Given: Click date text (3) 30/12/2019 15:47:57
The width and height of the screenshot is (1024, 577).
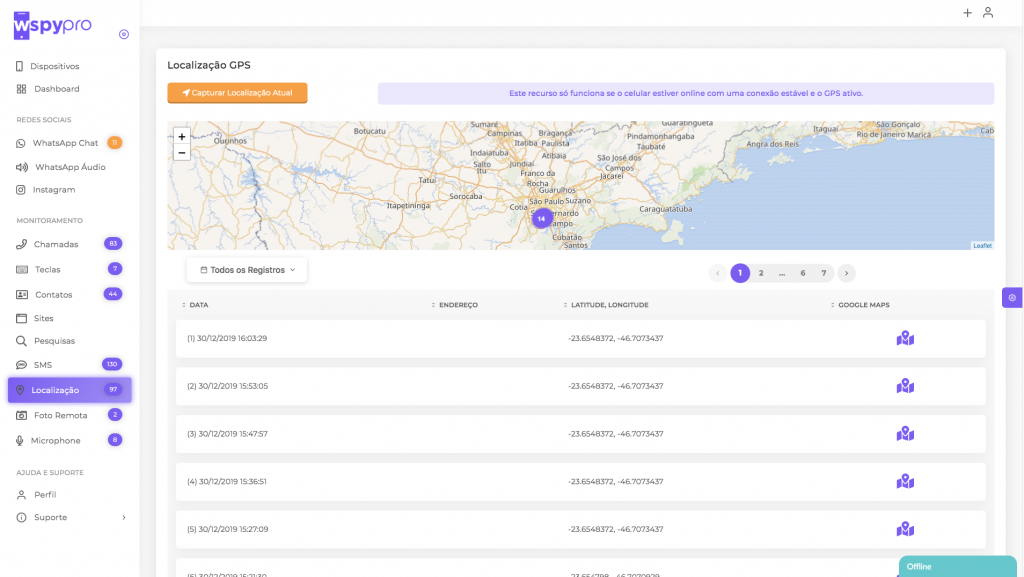Looking at the screenshot, I should 227,433.
